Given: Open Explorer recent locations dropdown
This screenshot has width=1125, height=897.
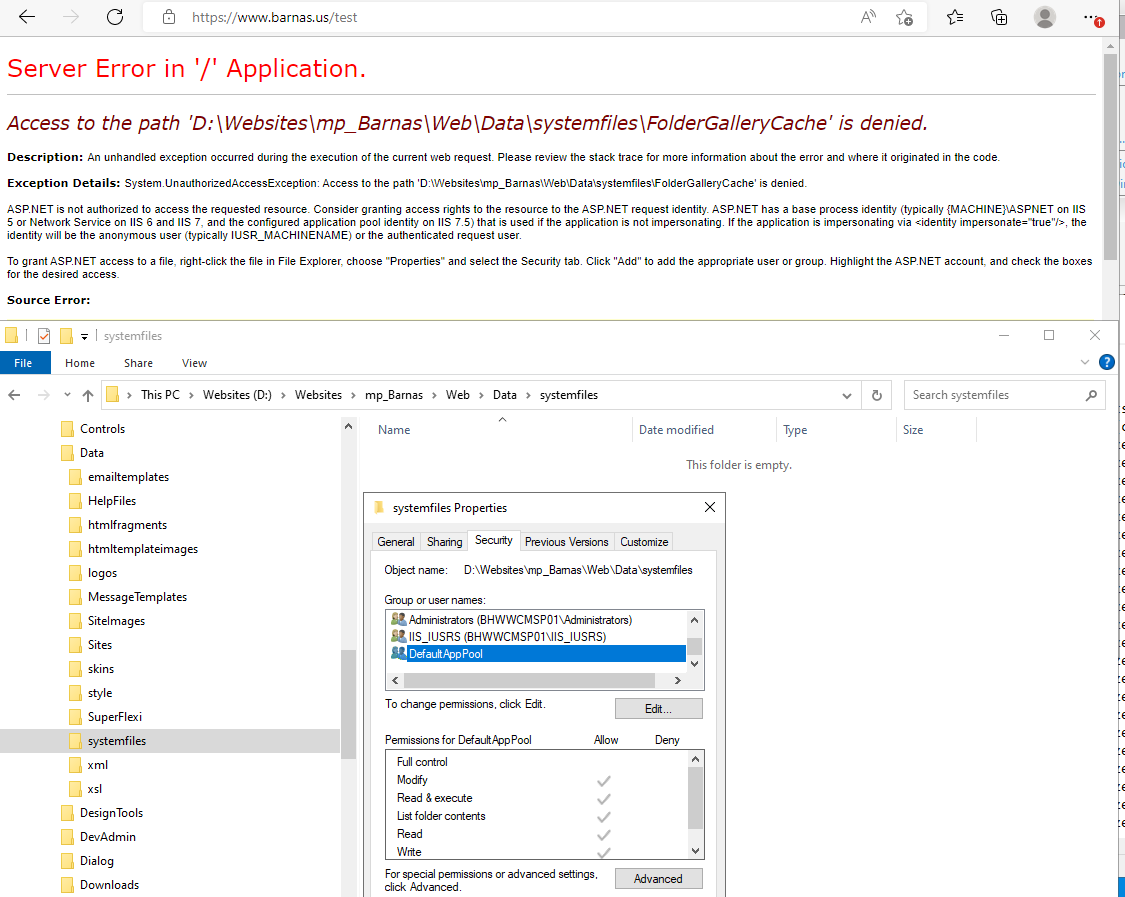Looking at the screenshot, I should 67,395.
